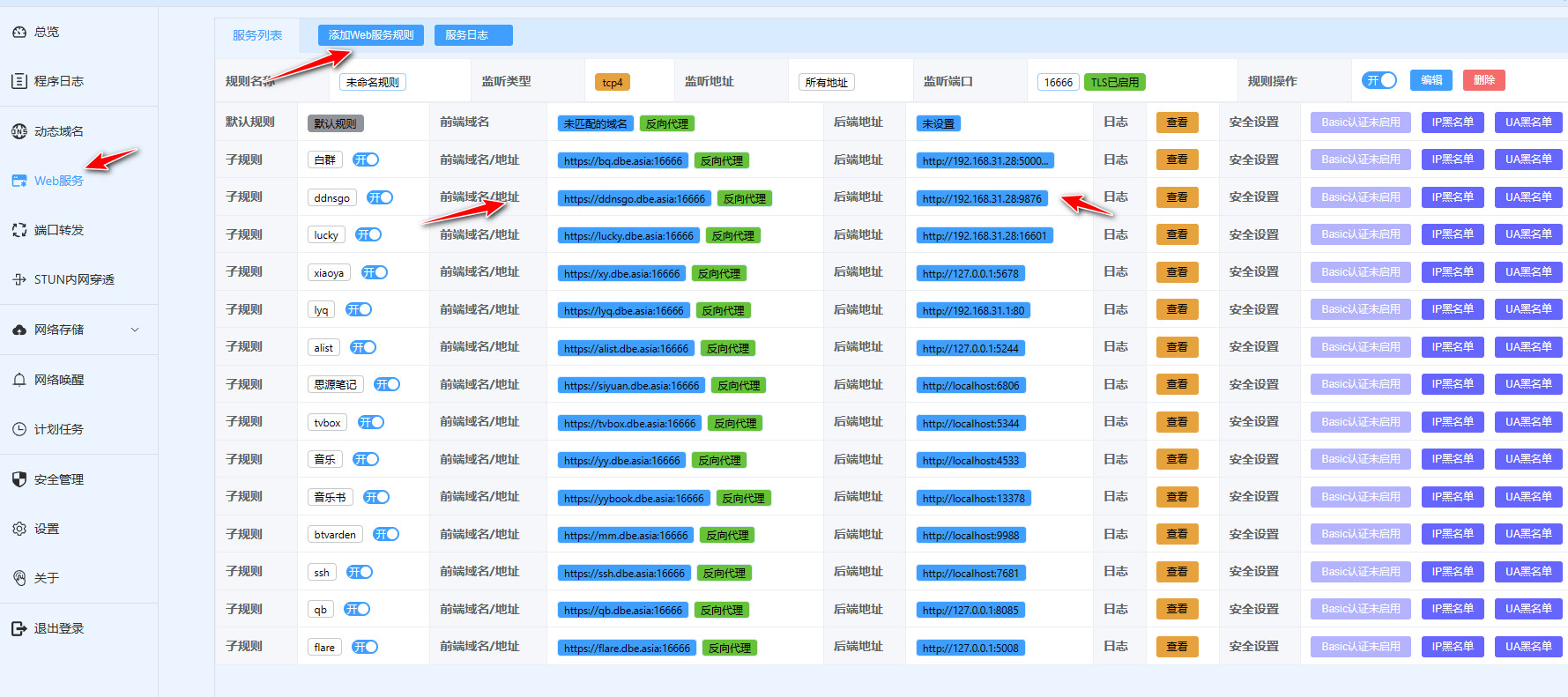Click 查看 in the ddnsgo row
This screenshot has height=697, width=1568.
tap(1178, 197)
